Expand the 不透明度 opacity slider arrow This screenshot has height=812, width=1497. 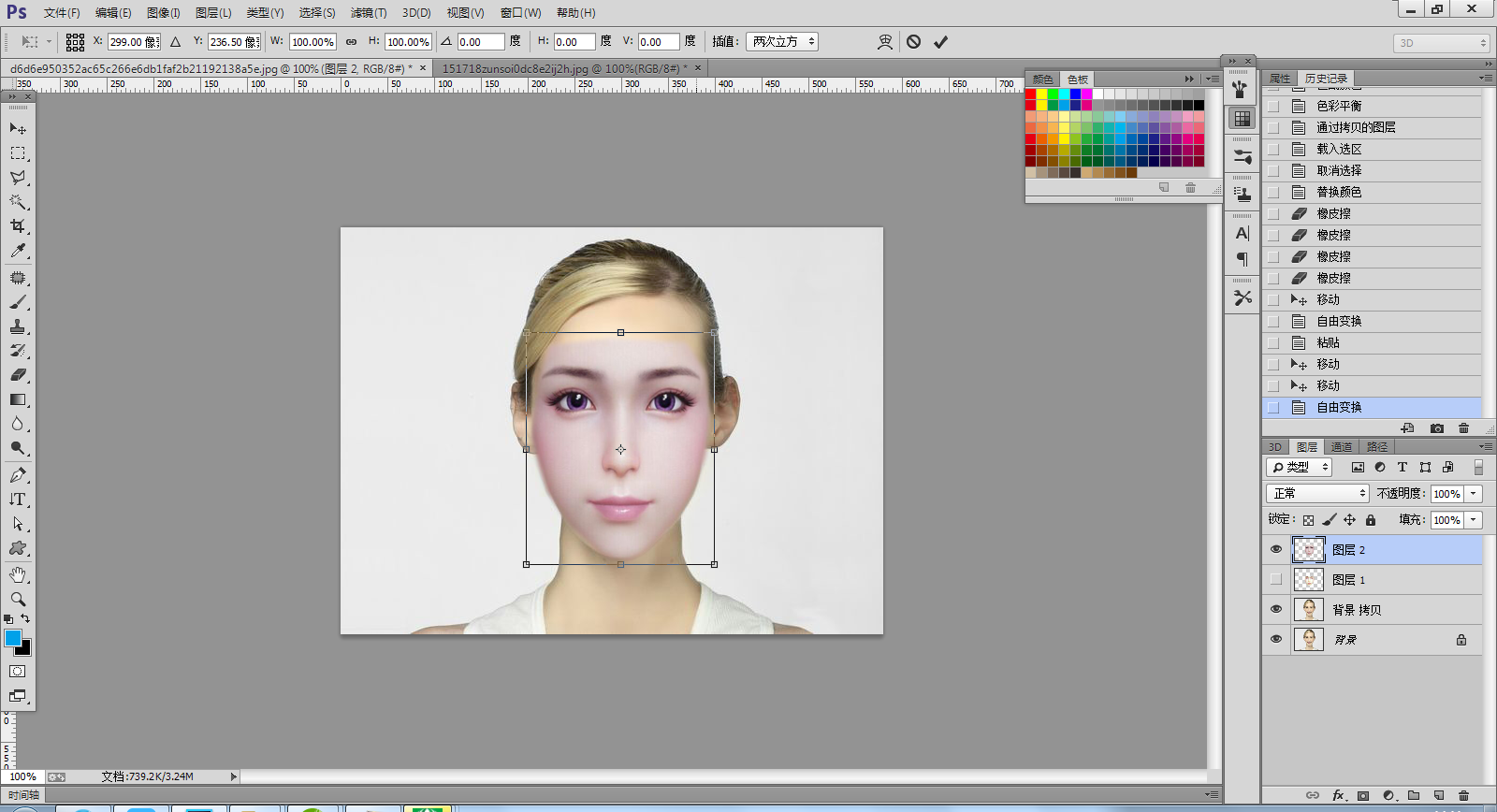coord(1474,493)
